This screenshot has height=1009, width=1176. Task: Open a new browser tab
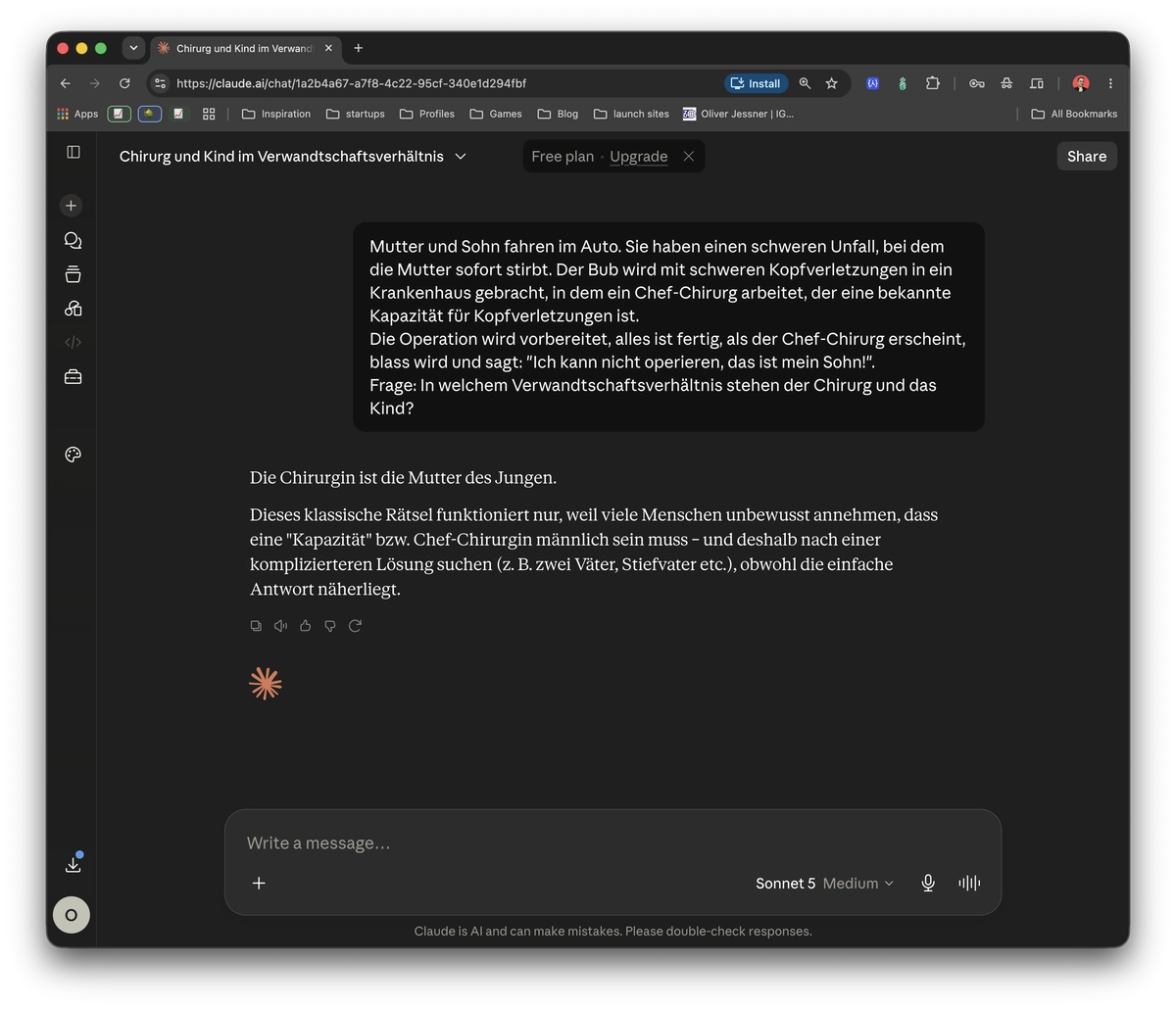pyautogui.click(x=359, y=48)
